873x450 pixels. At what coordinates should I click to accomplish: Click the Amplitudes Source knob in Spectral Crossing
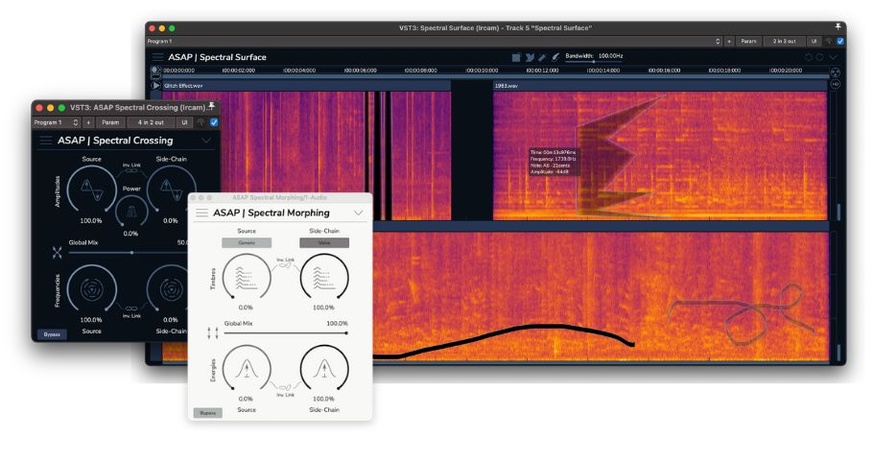point(92,189)
